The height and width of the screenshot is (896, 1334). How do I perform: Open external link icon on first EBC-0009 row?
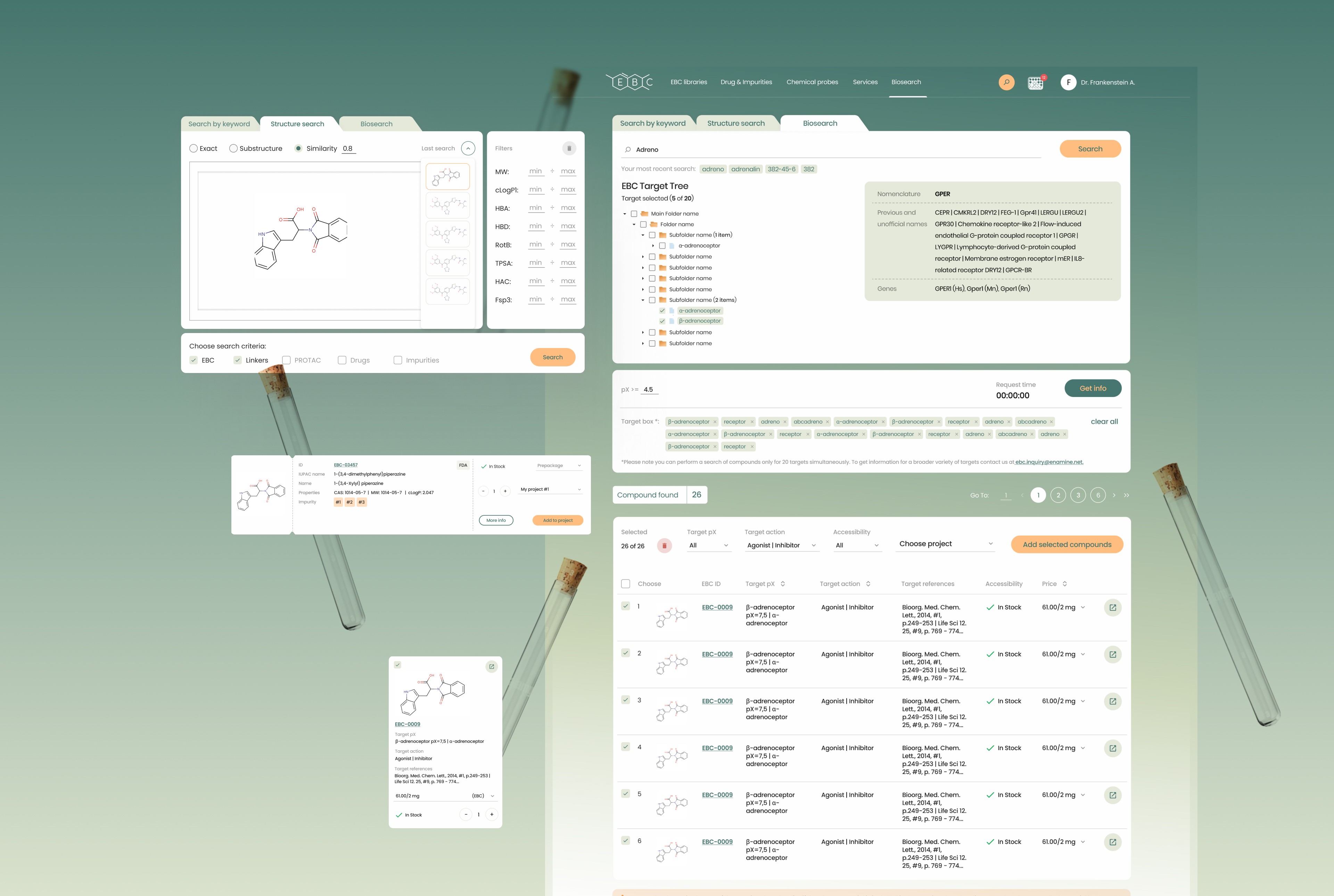pyautogui.click(x=1112, y=607)
